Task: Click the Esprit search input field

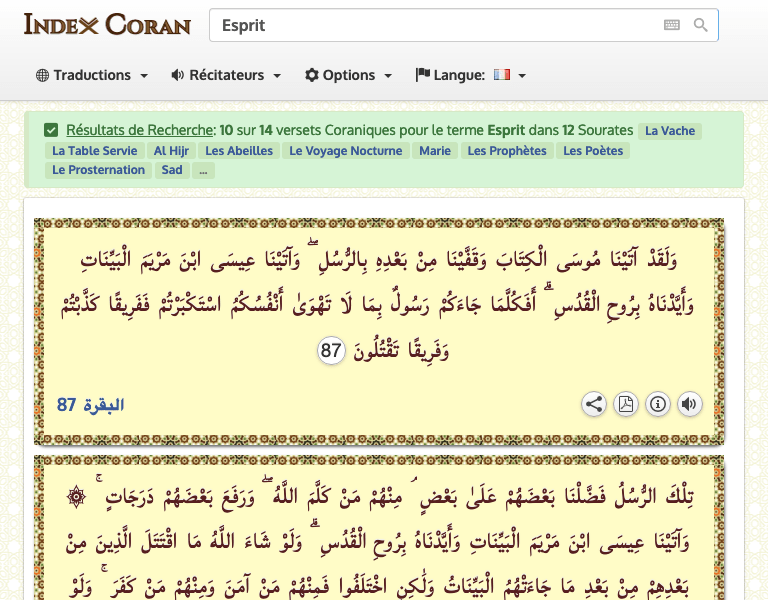Action: [x=436, y=25]
